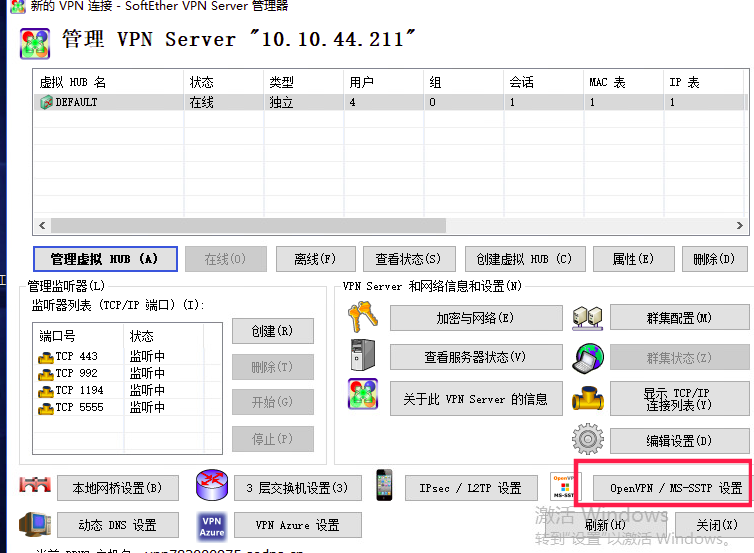Click the server tower icon beside 查看服务器状态
The height and width of the screenshot is (553, 754).
(363, 355)
